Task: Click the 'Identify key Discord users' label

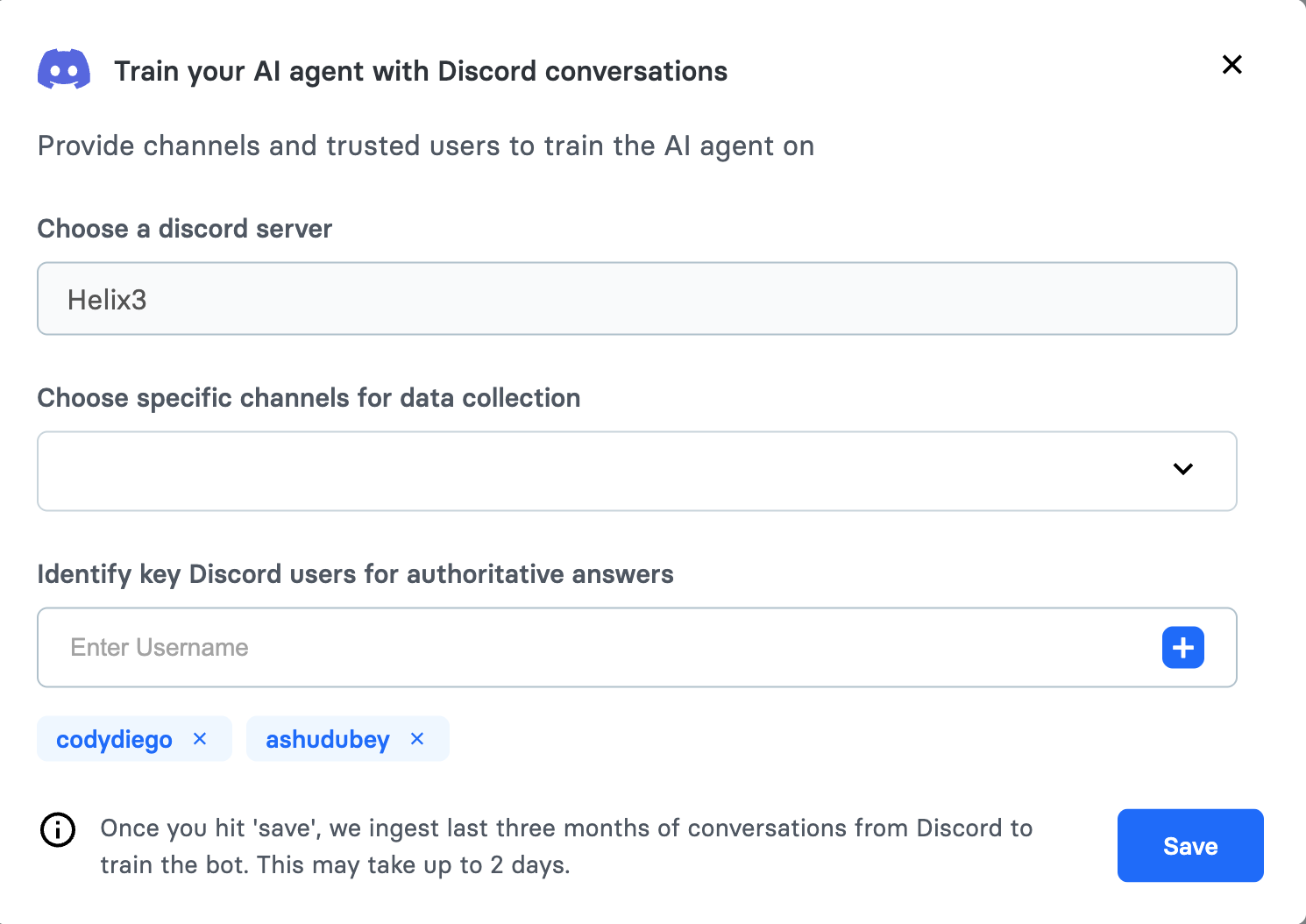Action: point(355,574)
